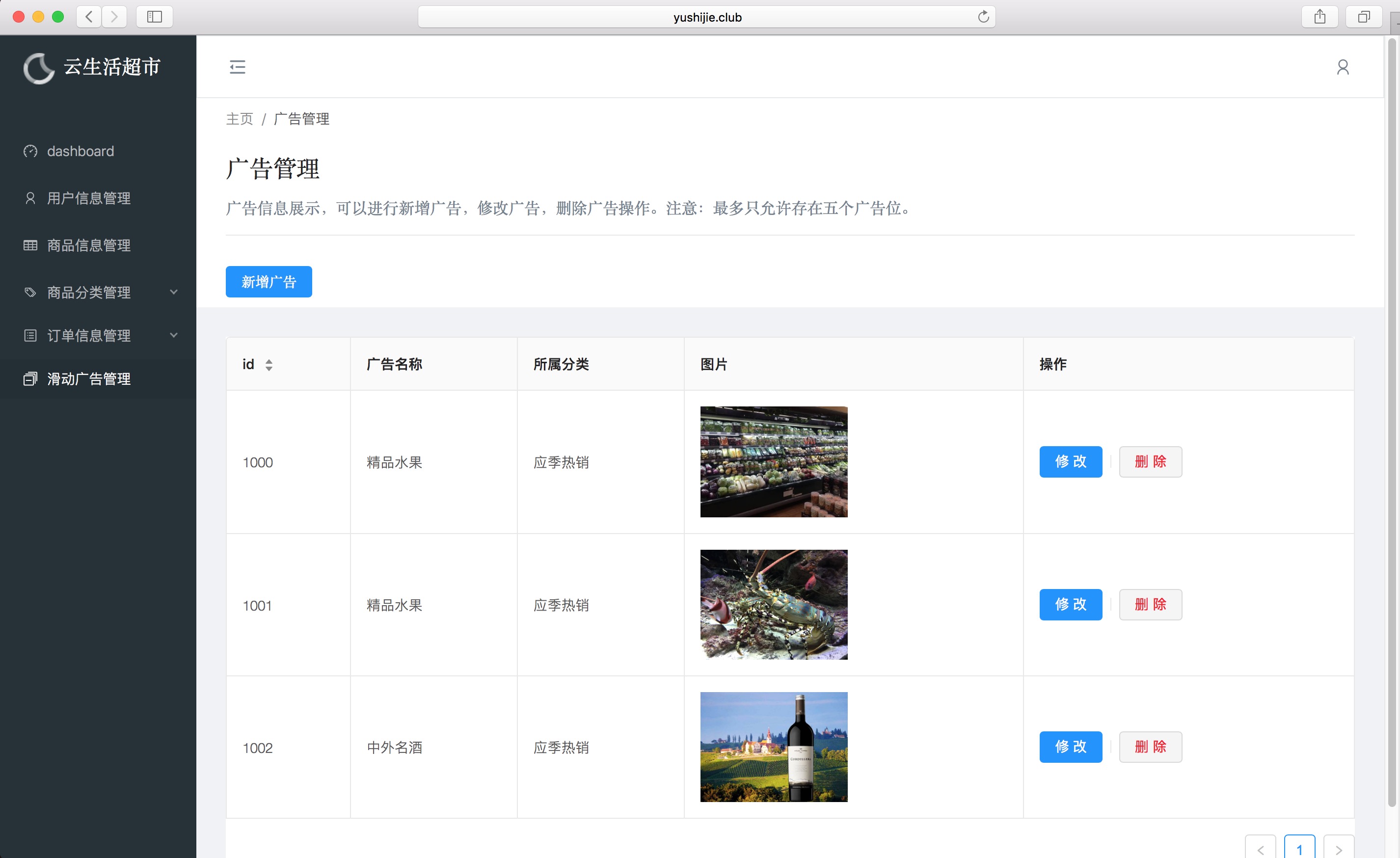1400x858 pixels.
Task: Open 用户信息管理 menu item
Action: [x=89, y=198]
